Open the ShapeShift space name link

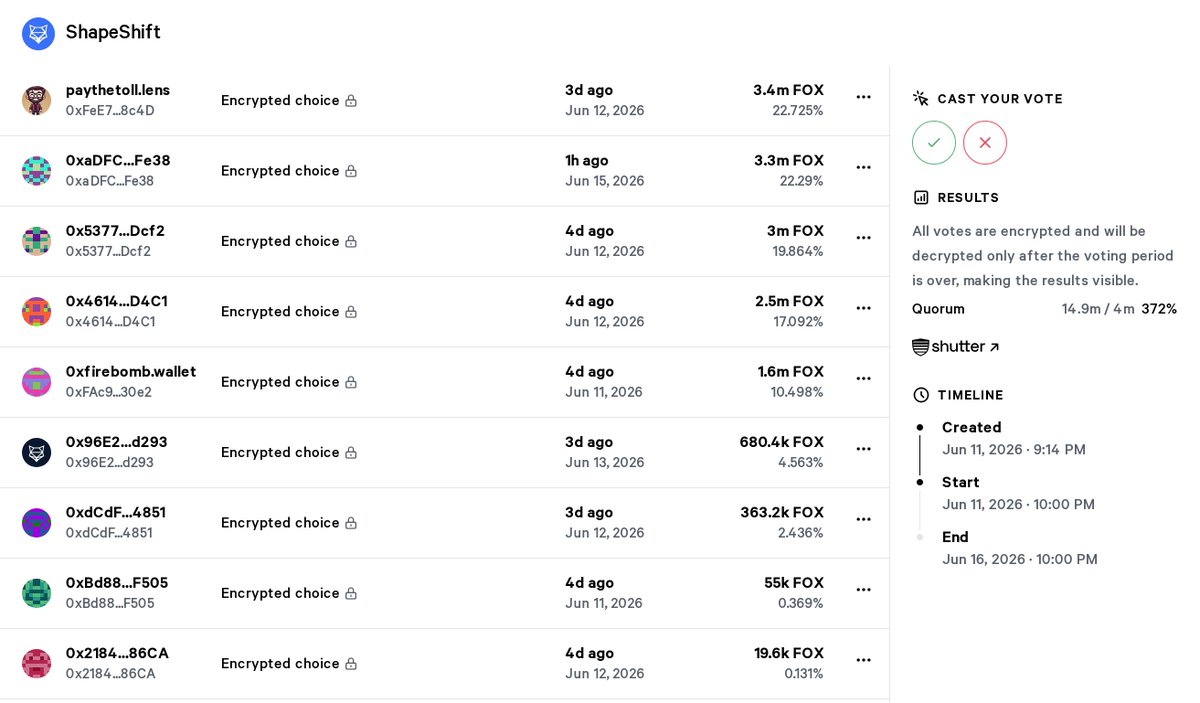click(113, 32)
